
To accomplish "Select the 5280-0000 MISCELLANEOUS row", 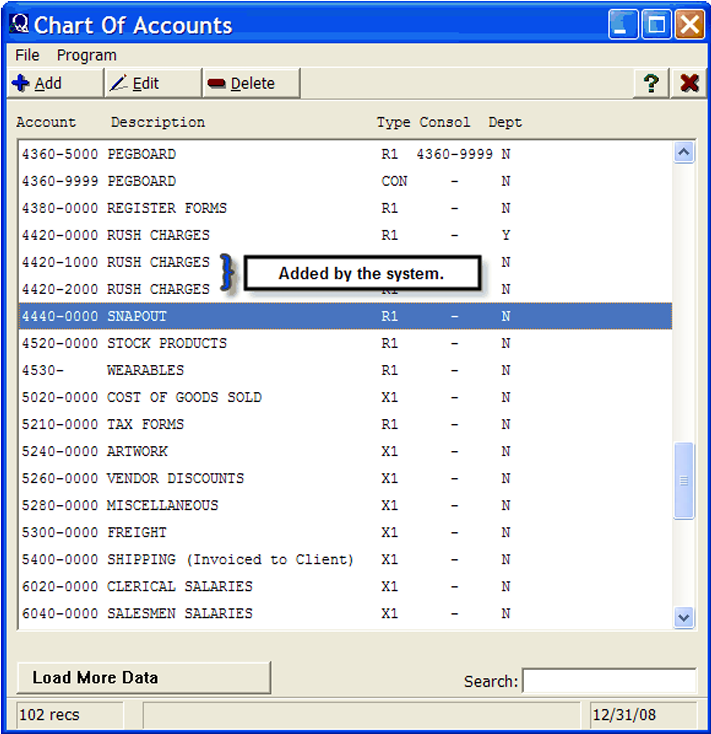I will click(x=345, y=505).
